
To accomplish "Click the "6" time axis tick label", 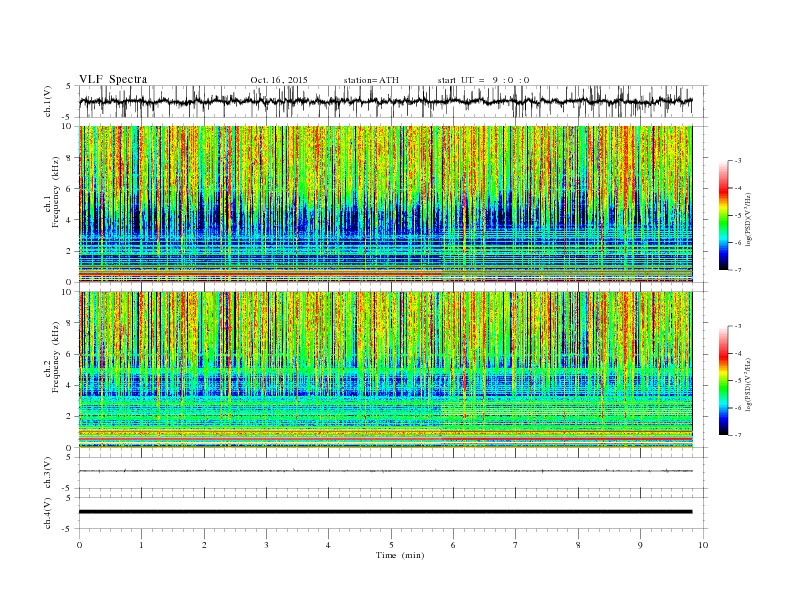I will click(454, 545).
